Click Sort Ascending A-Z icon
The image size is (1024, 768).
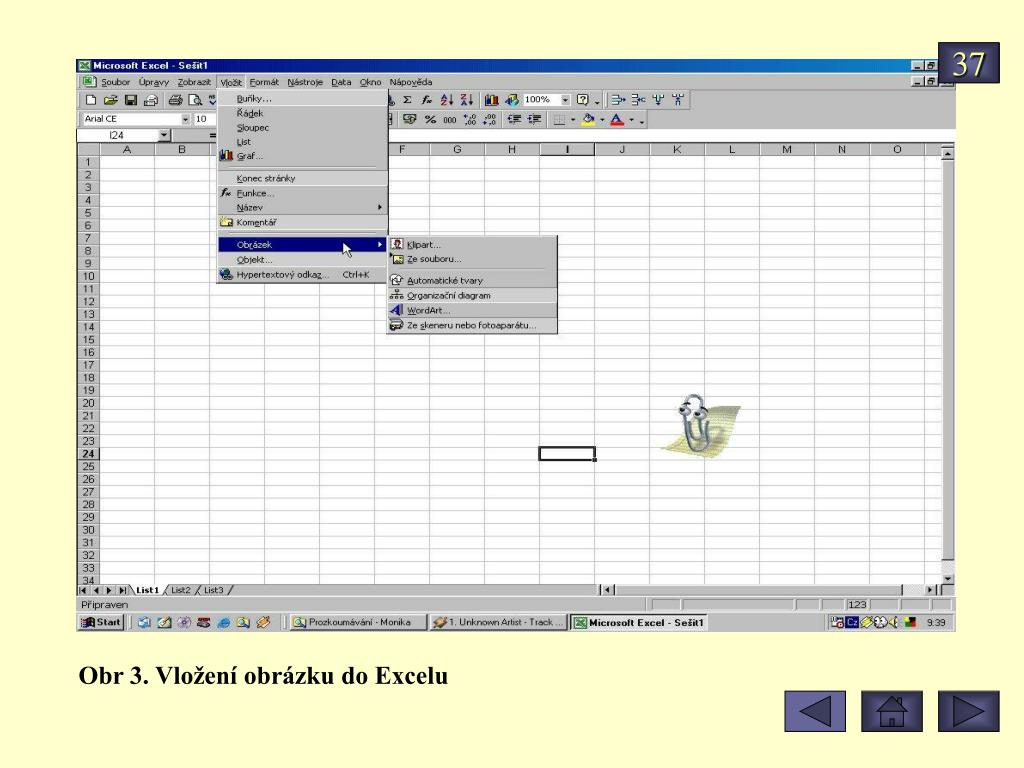pyautogui.click(x=447, y=100)
